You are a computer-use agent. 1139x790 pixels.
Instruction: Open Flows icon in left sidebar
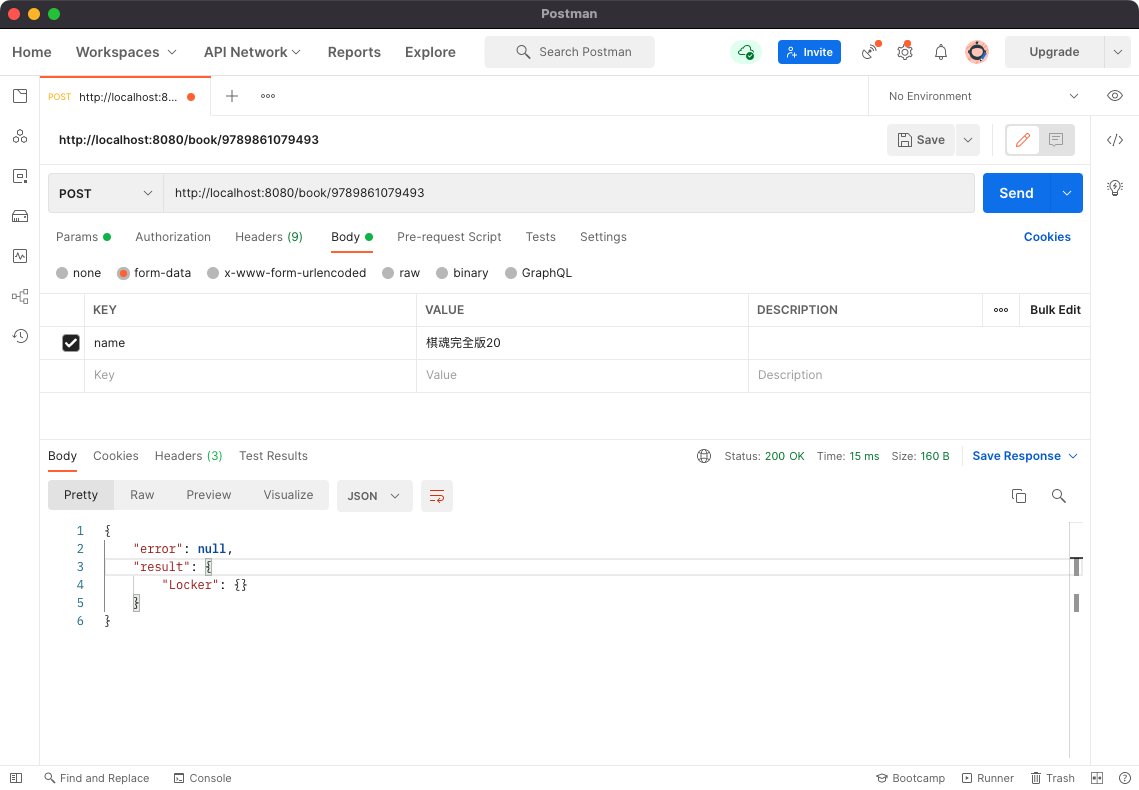click(20, 296)
